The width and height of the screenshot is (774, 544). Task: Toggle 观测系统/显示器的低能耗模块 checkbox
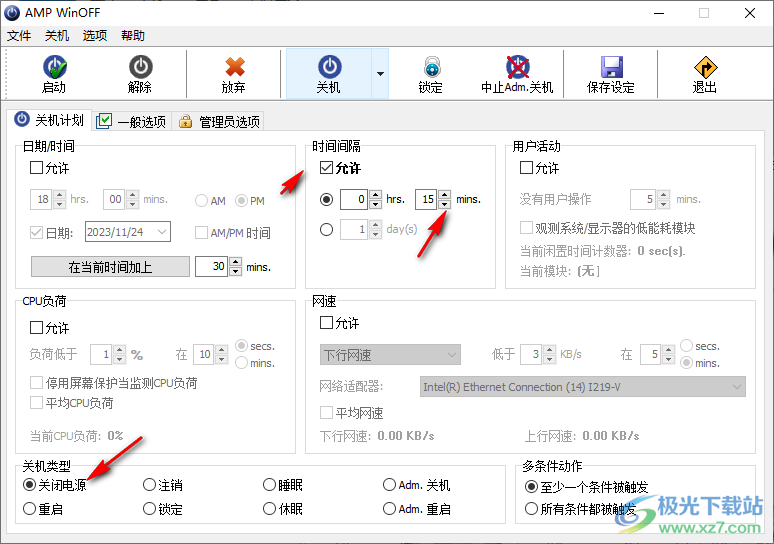click(x=526, y=228)
